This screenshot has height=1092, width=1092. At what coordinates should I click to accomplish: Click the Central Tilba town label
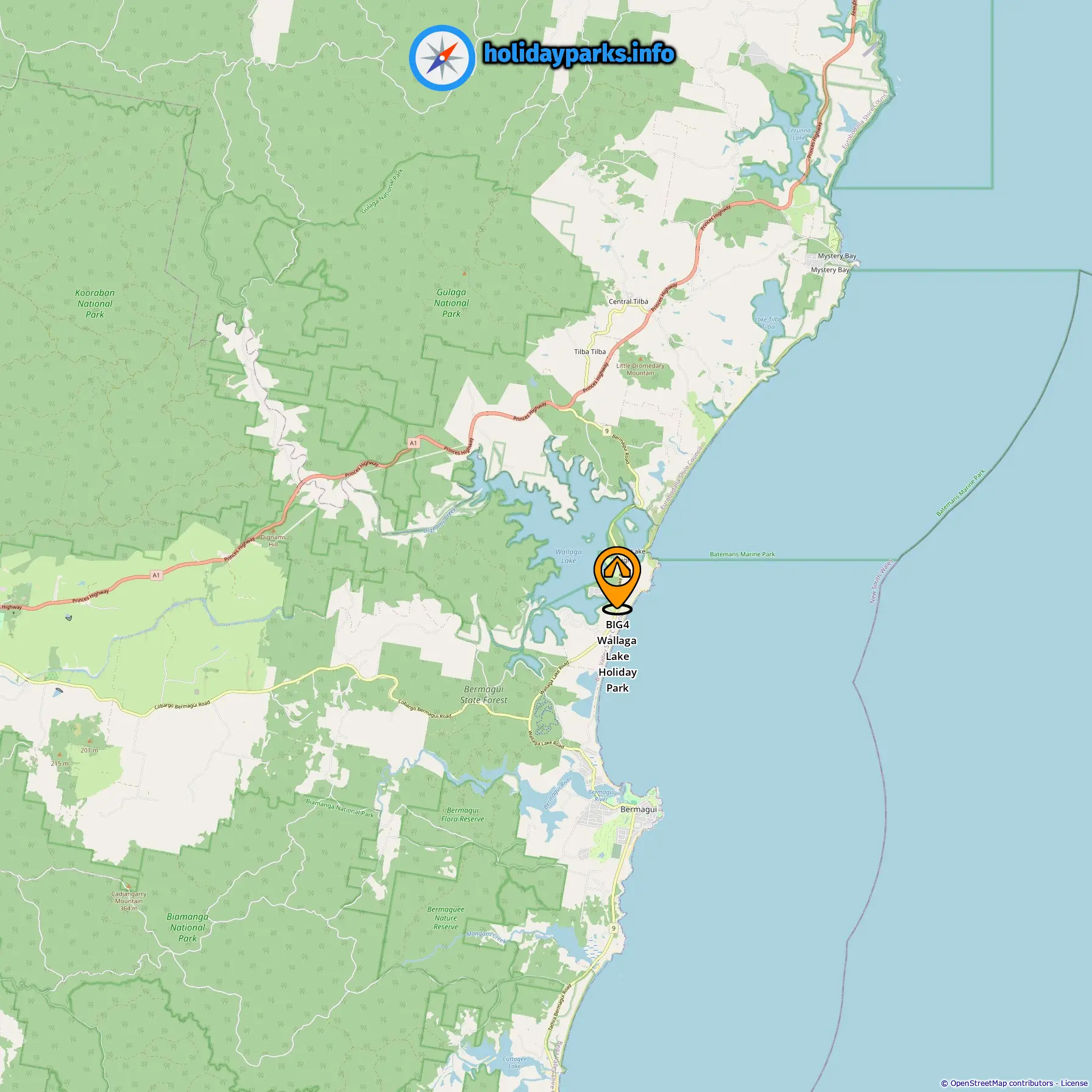[x=628, y=302]
